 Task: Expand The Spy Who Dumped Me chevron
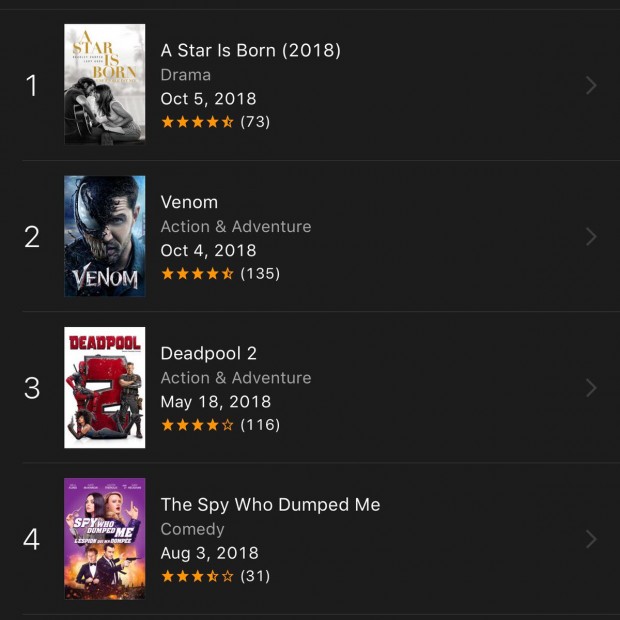(x=591, y=539)
